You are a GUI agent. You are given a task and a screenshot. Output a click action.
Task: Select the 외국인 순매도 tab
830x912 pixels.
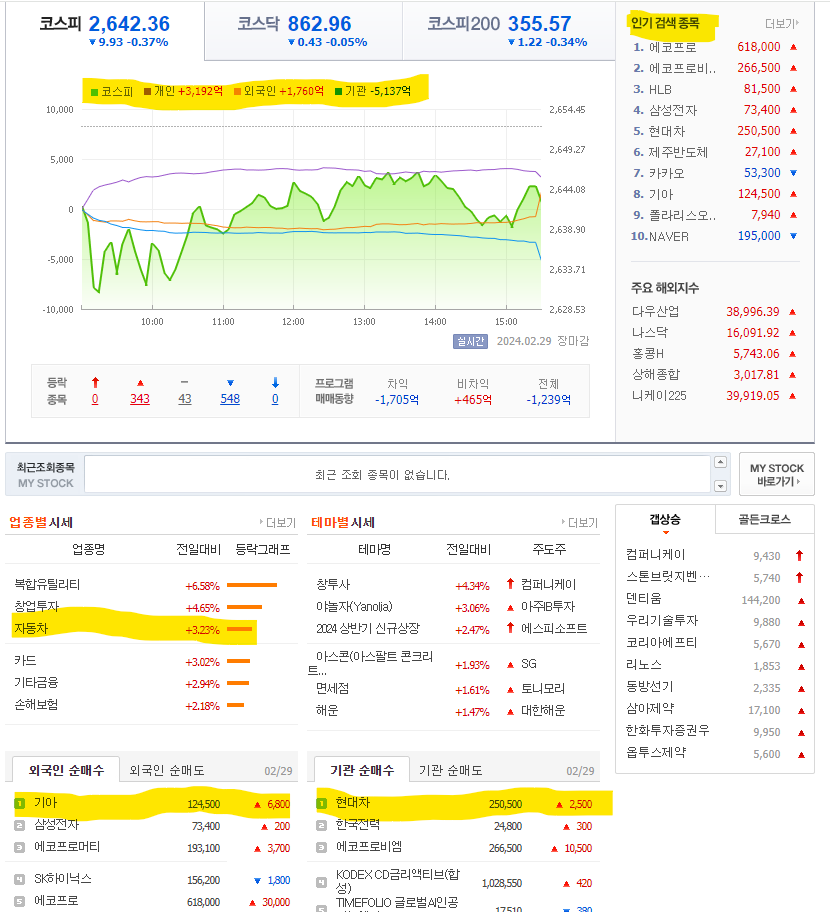pos(167,770)
